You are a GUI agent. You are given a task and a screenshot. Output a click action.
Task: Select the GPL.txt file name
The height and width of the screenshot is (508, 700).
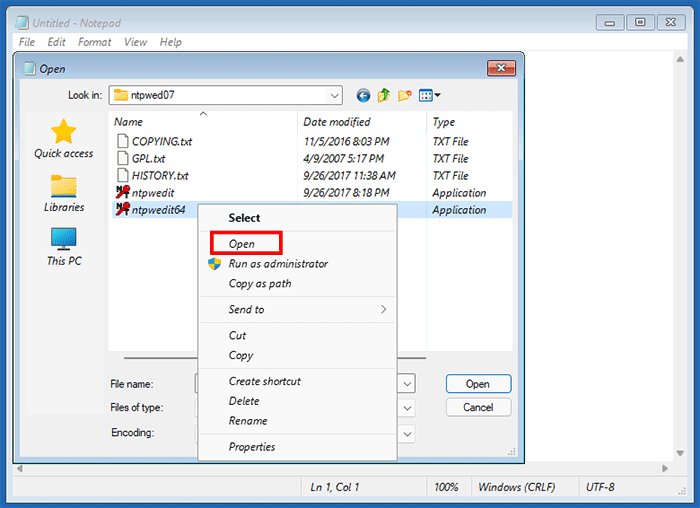pyautogui.click(x=148, y=158)
